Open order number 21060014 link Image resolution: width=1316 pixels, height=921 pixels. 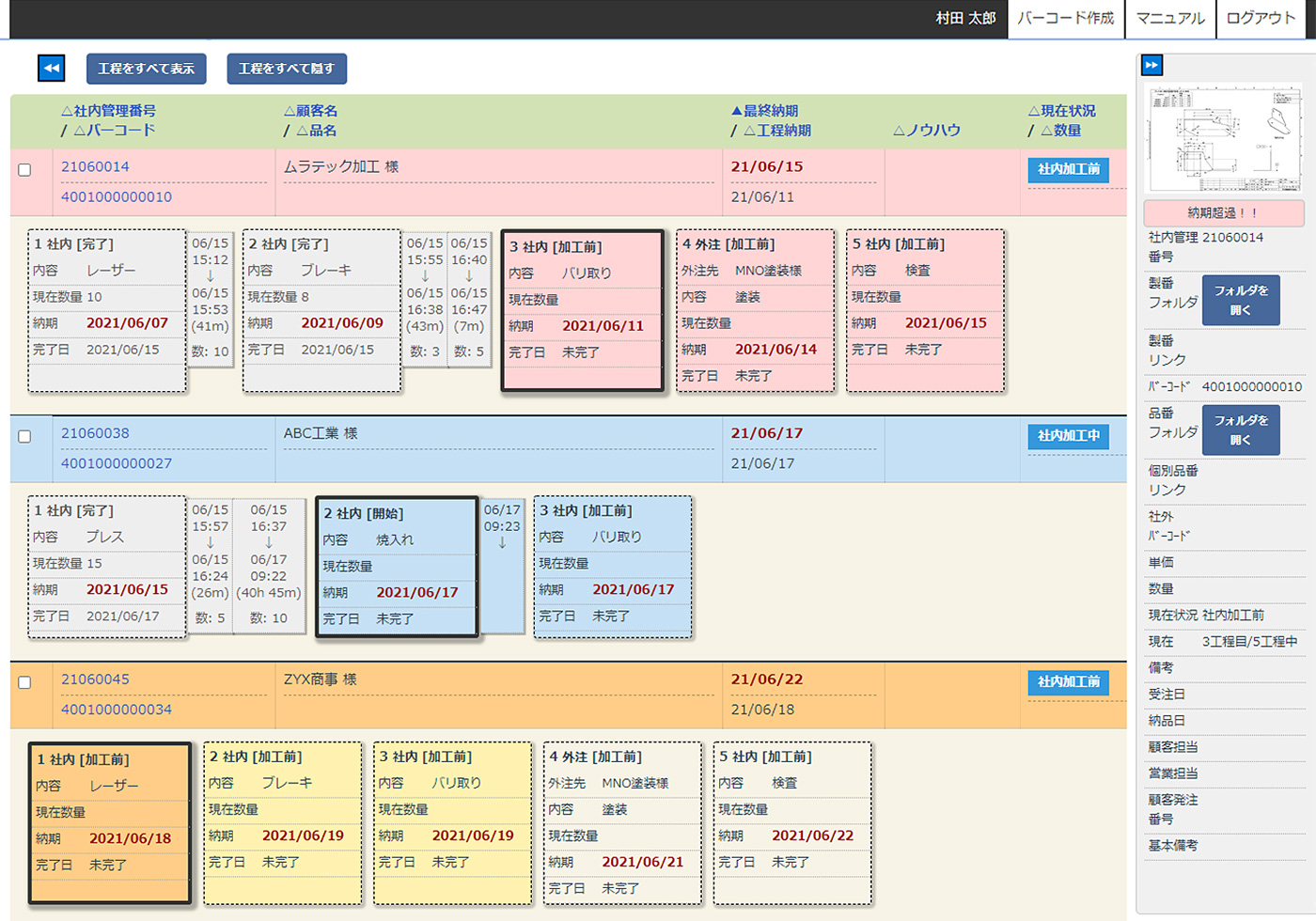[x=95, y=166]
